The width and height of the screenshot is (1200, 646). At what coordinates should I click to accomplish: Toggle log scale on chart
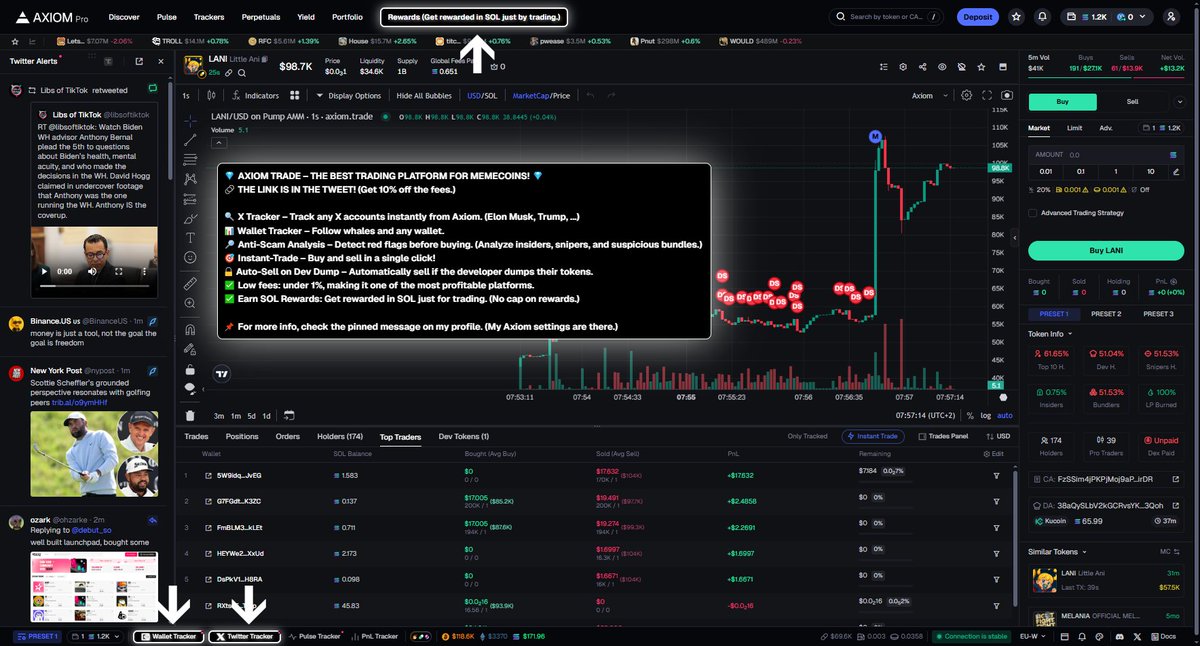click(986, 415)
